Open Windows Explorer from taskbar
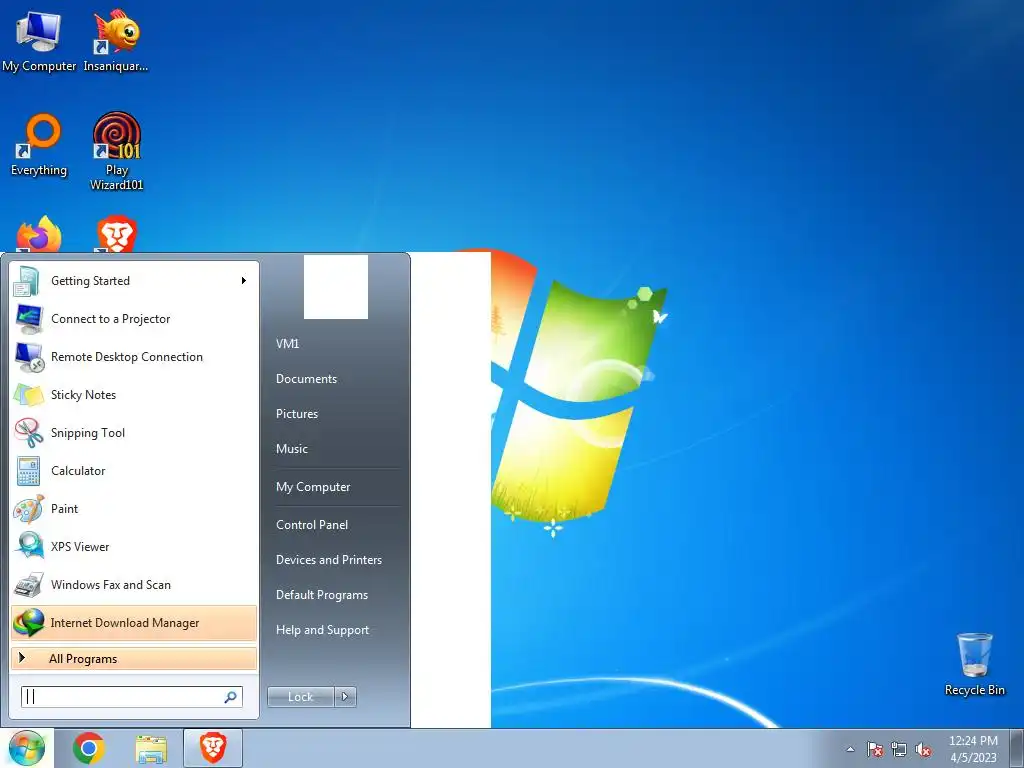The width and height of the screenshot is (1024, 768). (151, 748)
